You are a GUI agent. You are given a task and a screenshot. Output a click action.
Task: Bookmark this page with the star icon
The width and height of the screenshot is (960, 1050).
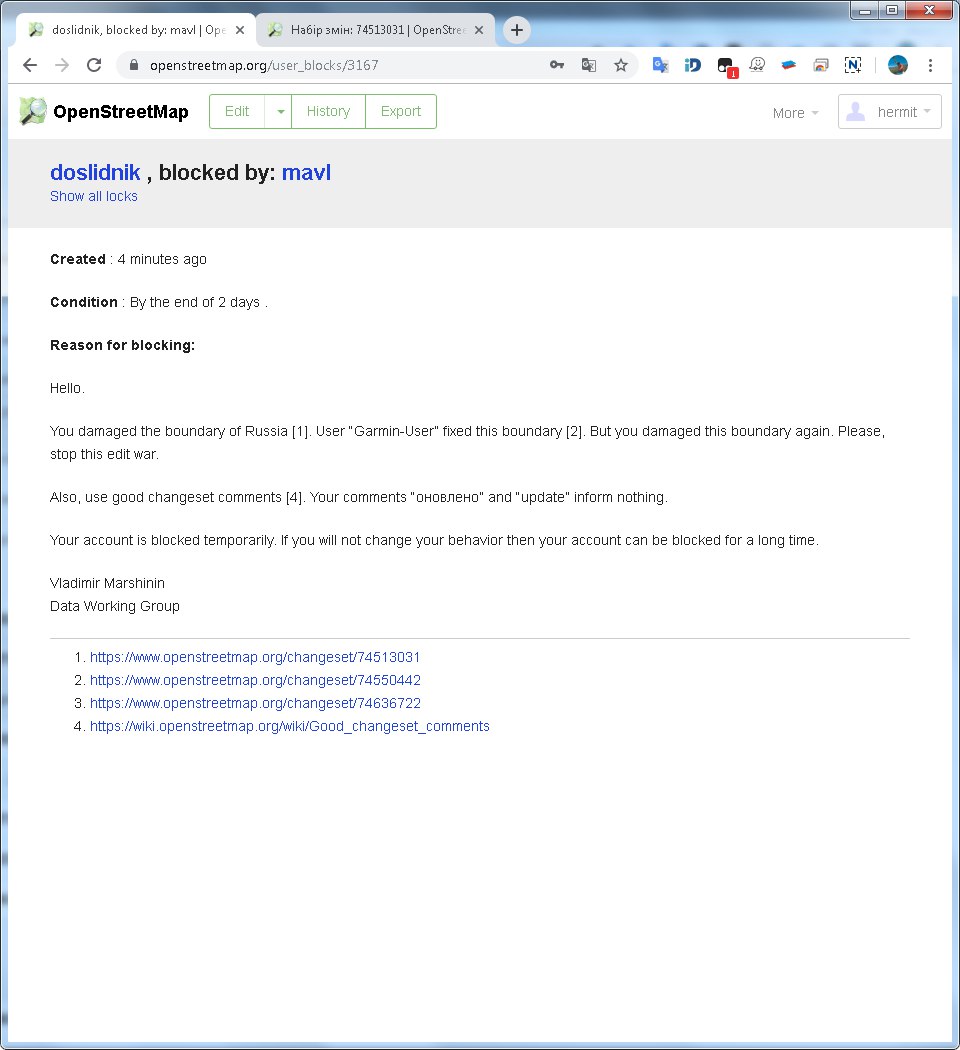pos(621,65)
